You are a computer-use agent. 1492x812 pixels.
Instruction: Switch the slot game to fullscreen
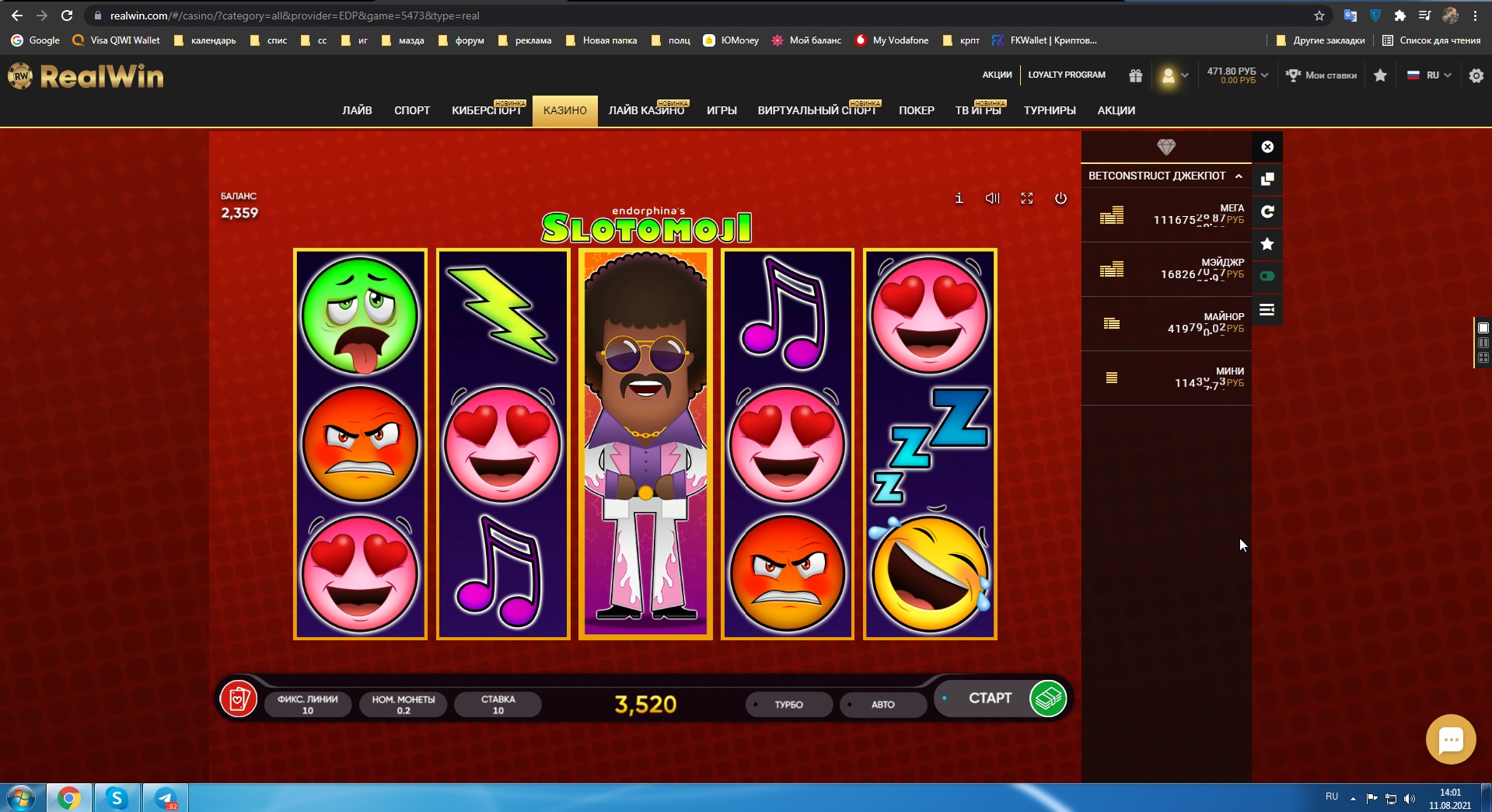[1026, 198]
